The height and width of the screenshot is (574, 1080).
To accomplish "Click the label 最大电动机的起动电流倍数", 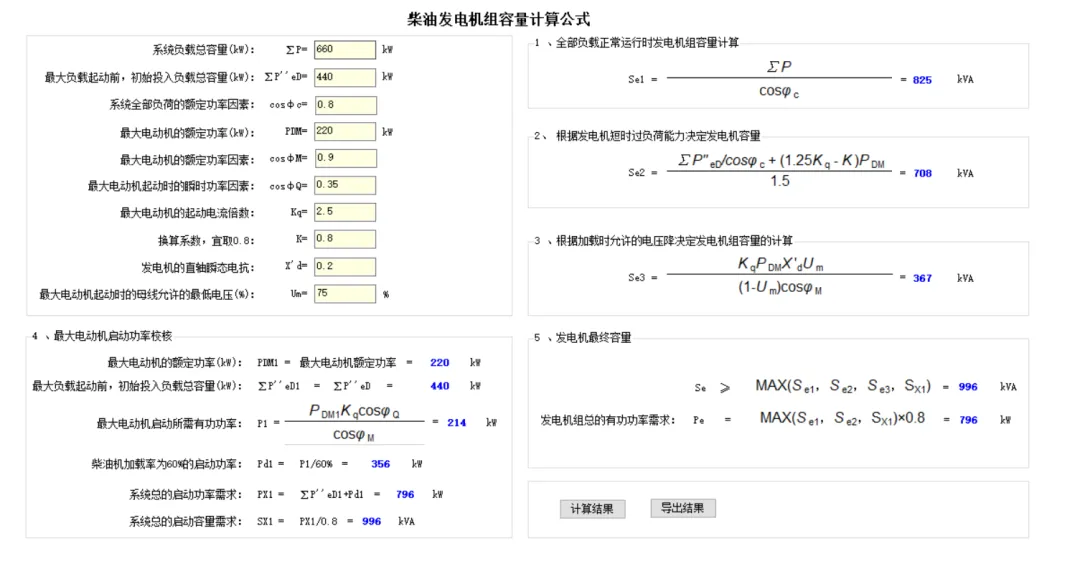I will [x=187, y=213].
